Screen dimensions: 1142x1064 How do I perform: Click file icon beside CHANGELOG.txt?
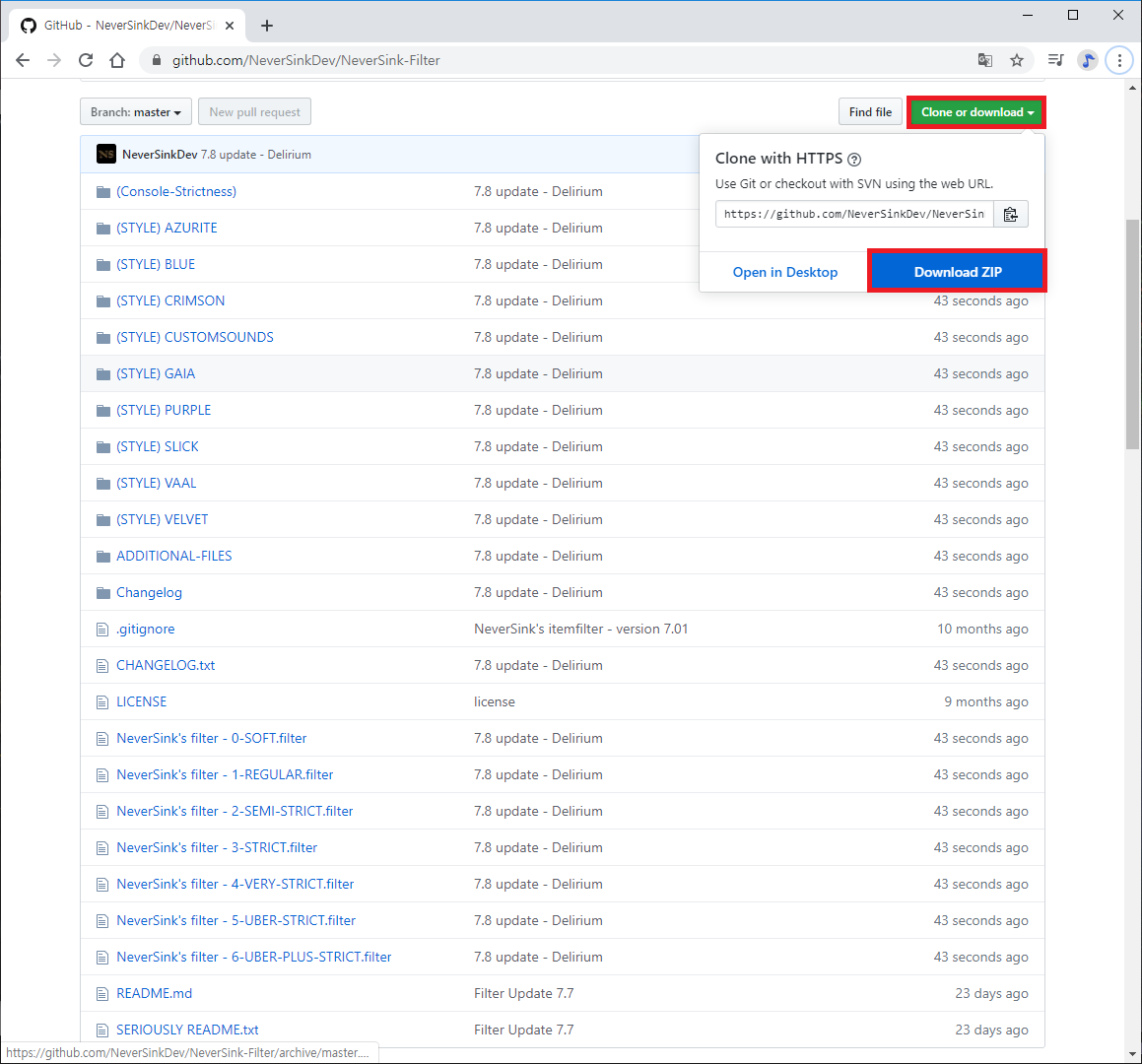(x=102, y=666)
